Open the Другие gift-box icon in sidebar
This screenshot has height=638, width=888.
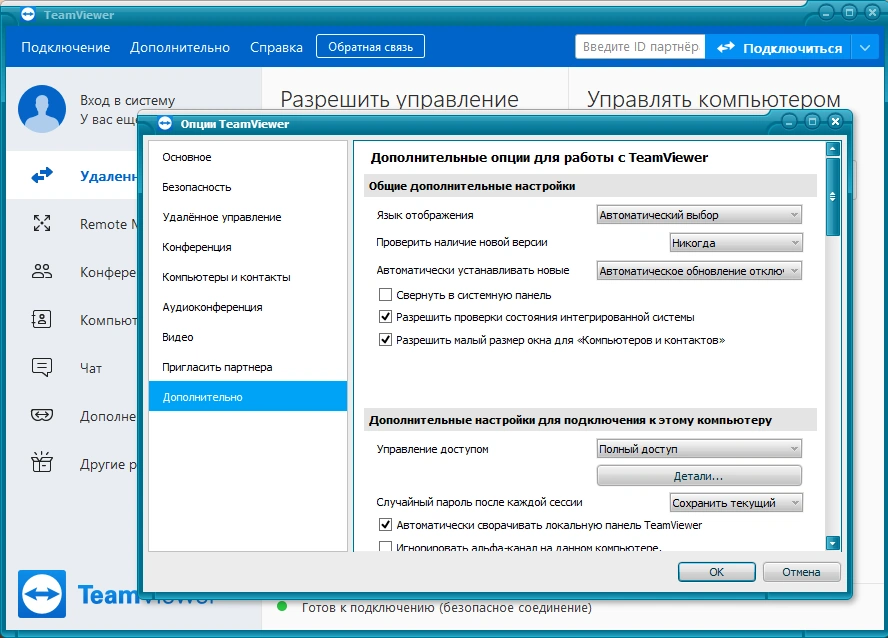42,462
